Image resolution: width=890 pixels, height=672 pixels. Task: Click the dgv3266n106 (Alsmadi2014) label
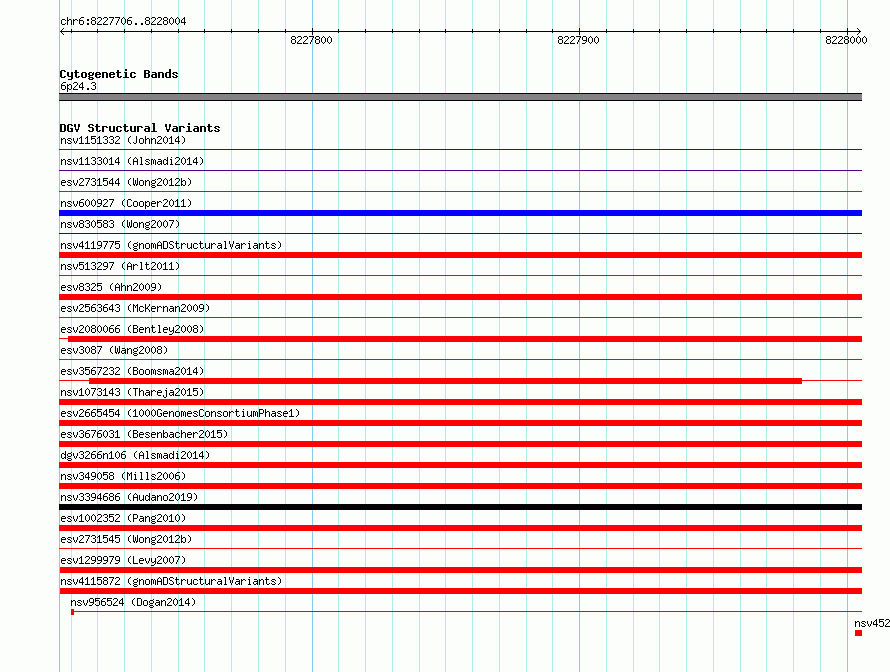click(135, 455)
